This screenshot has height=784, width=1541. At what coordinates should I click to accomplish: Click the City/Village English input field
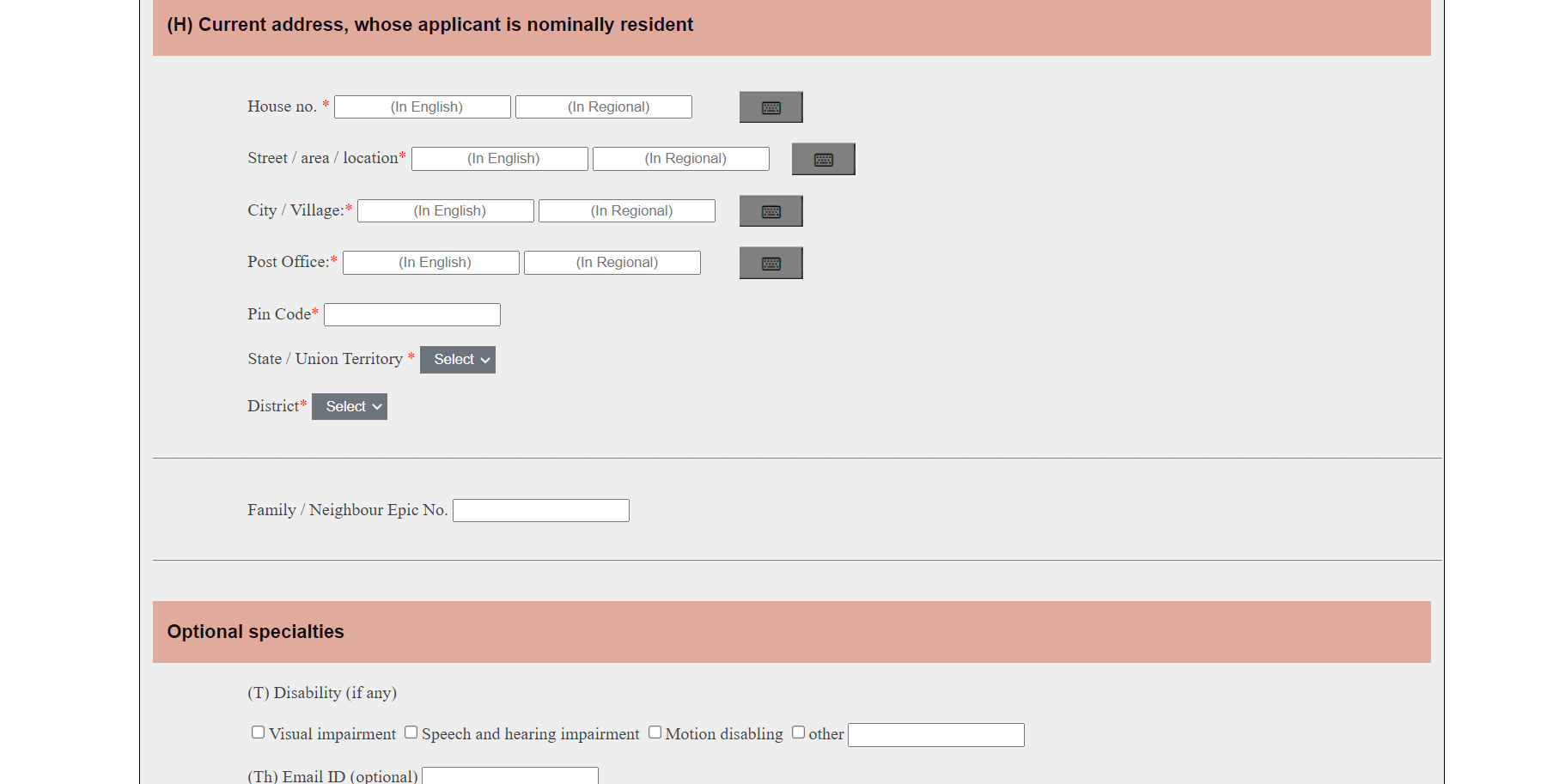[444, 210]
